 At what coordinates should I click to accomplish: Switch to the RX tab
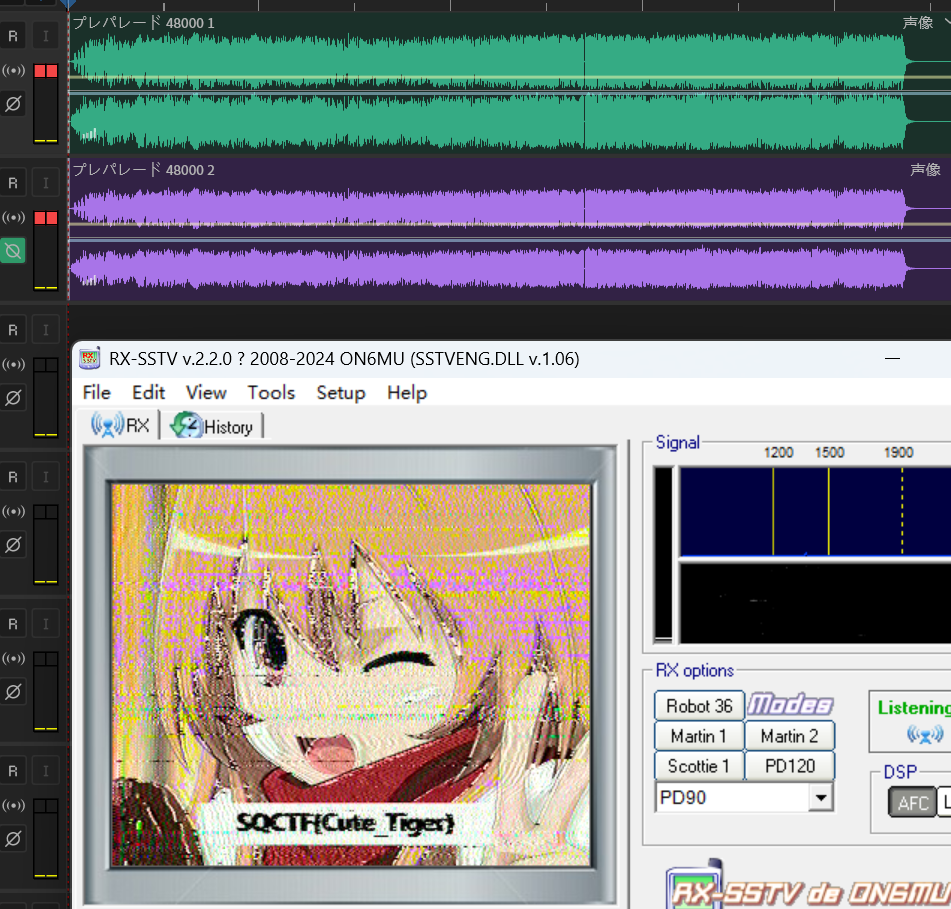tap(120, 425)
